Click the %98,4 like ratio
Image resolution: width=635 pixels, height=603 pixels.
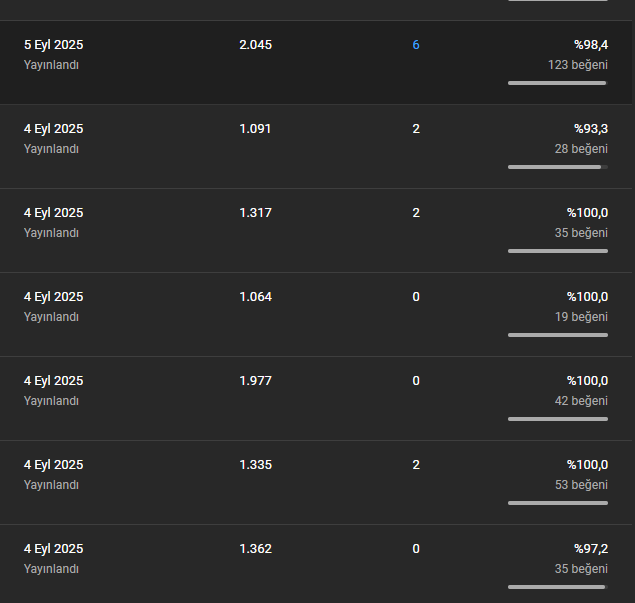(x=591, y=45)
